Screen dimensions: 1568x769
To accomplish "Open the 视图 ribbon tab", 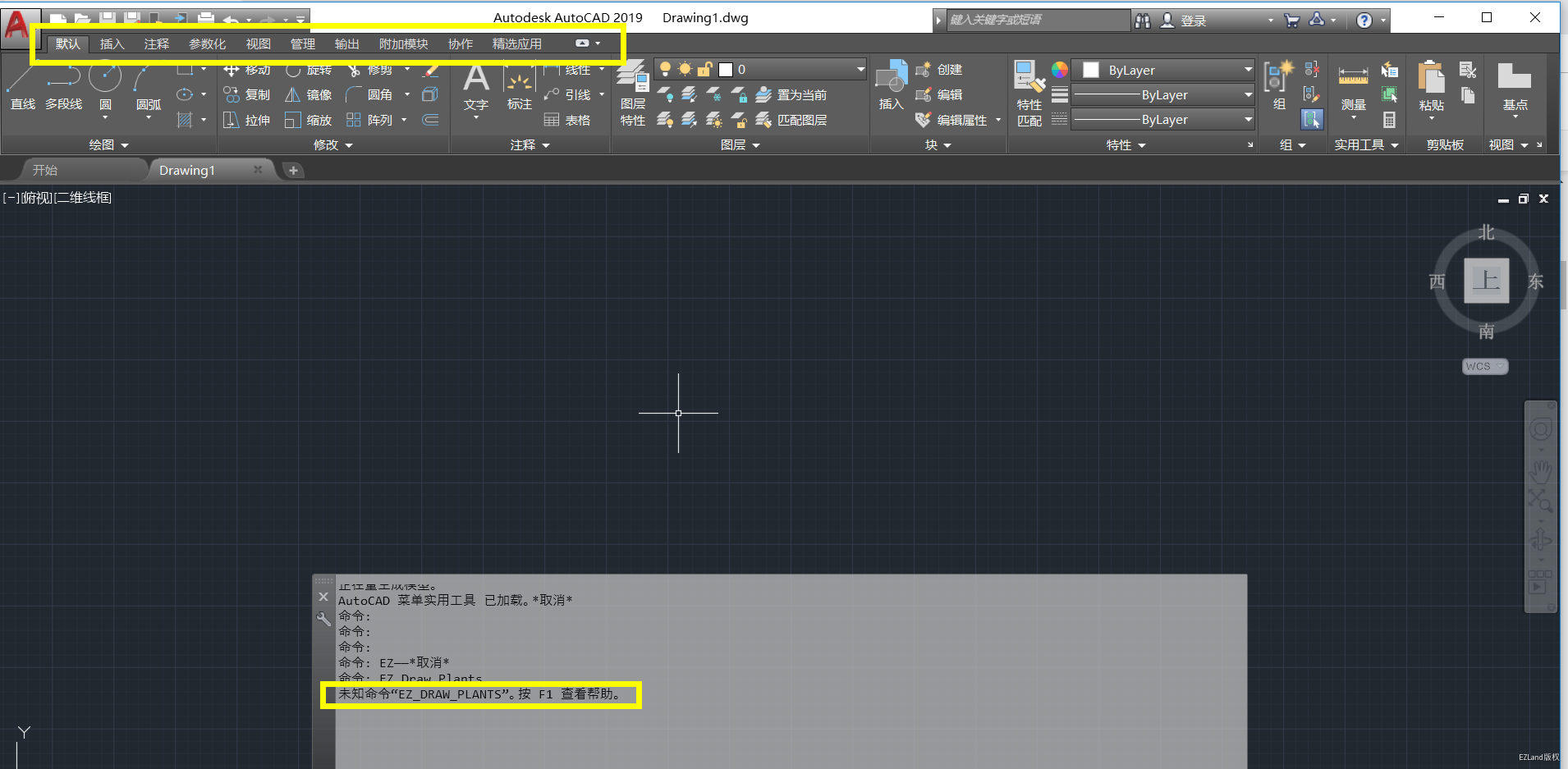I will pos(258,44).
